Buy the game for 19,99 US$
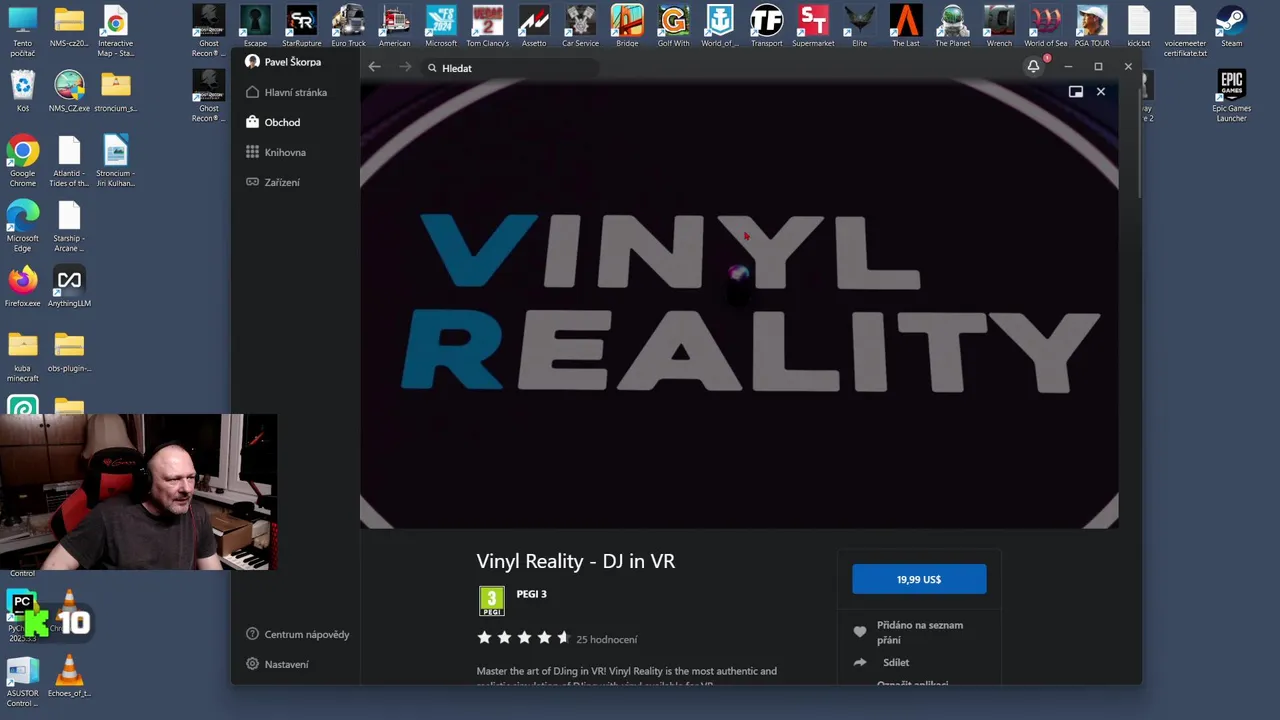The width and height of the screenshot is (1280, 720). coord(919,579)
